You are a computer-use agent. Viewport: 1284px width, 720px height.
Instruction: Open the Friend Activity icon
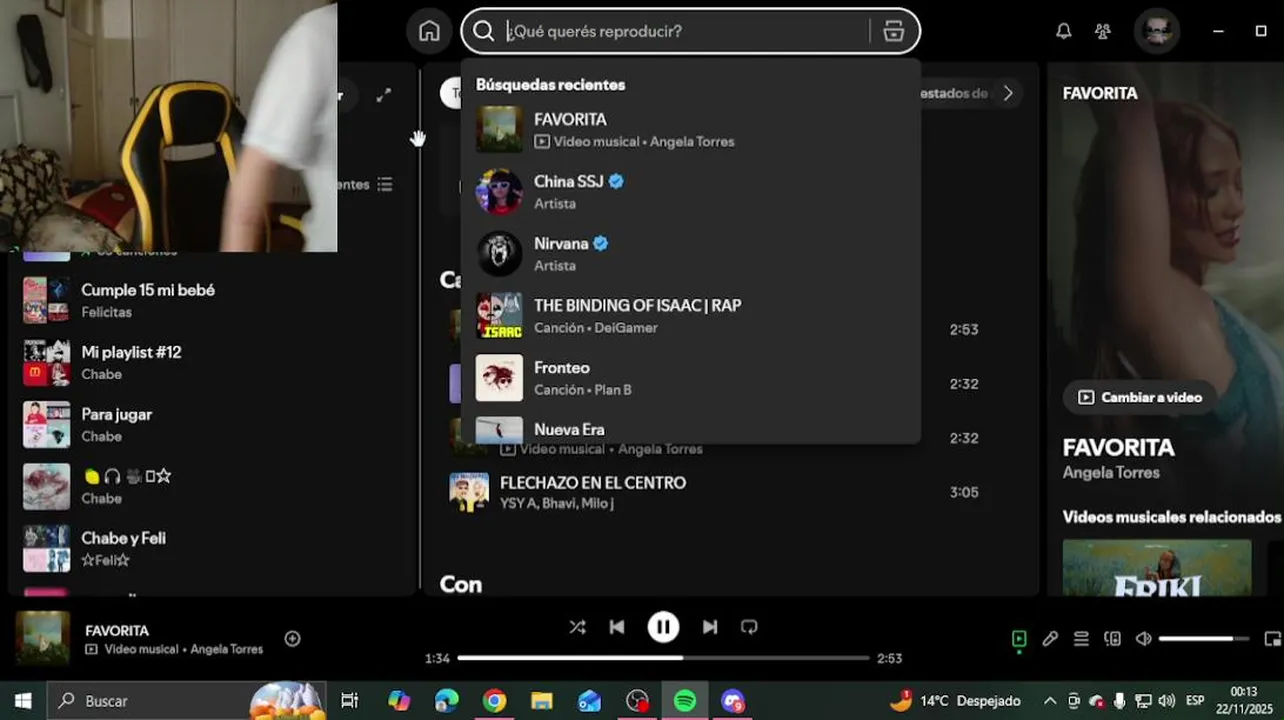(1103, 31)
